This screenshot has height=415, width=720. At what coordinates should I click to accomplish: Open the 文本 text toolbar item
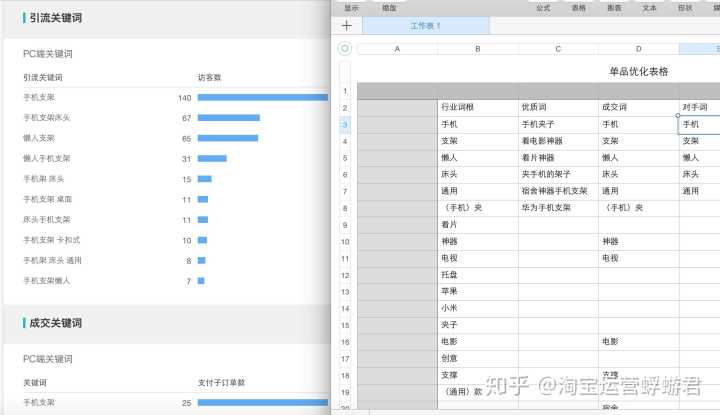pyautogui.click(x=649, y=7)
